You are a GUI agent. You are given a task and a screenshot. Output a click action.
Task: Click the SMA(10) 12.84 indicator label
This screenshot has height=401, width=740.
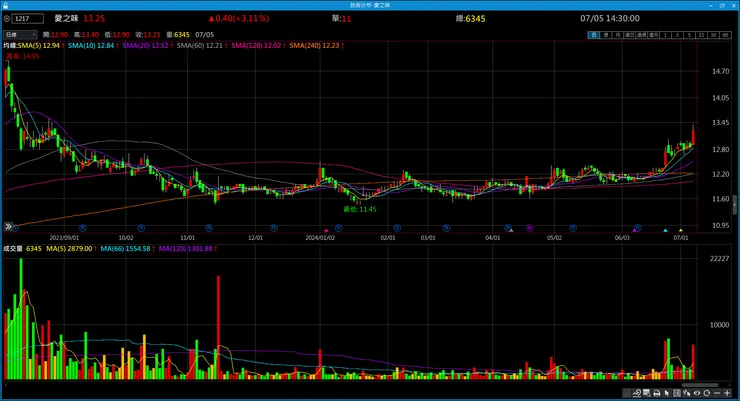pos(92,45)
